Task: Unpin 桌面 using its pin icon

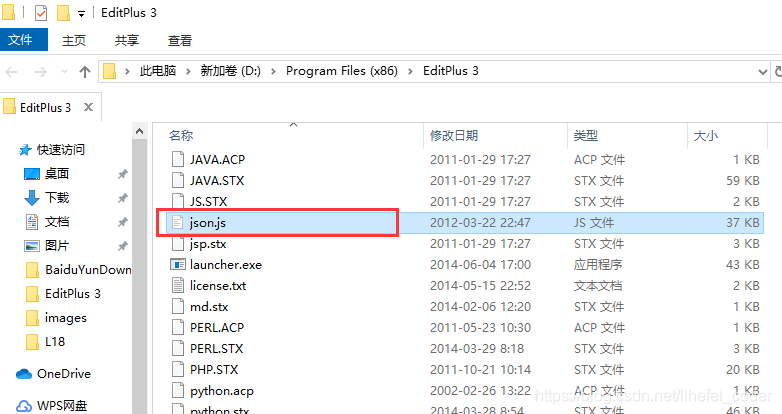Action: (122, 174)
